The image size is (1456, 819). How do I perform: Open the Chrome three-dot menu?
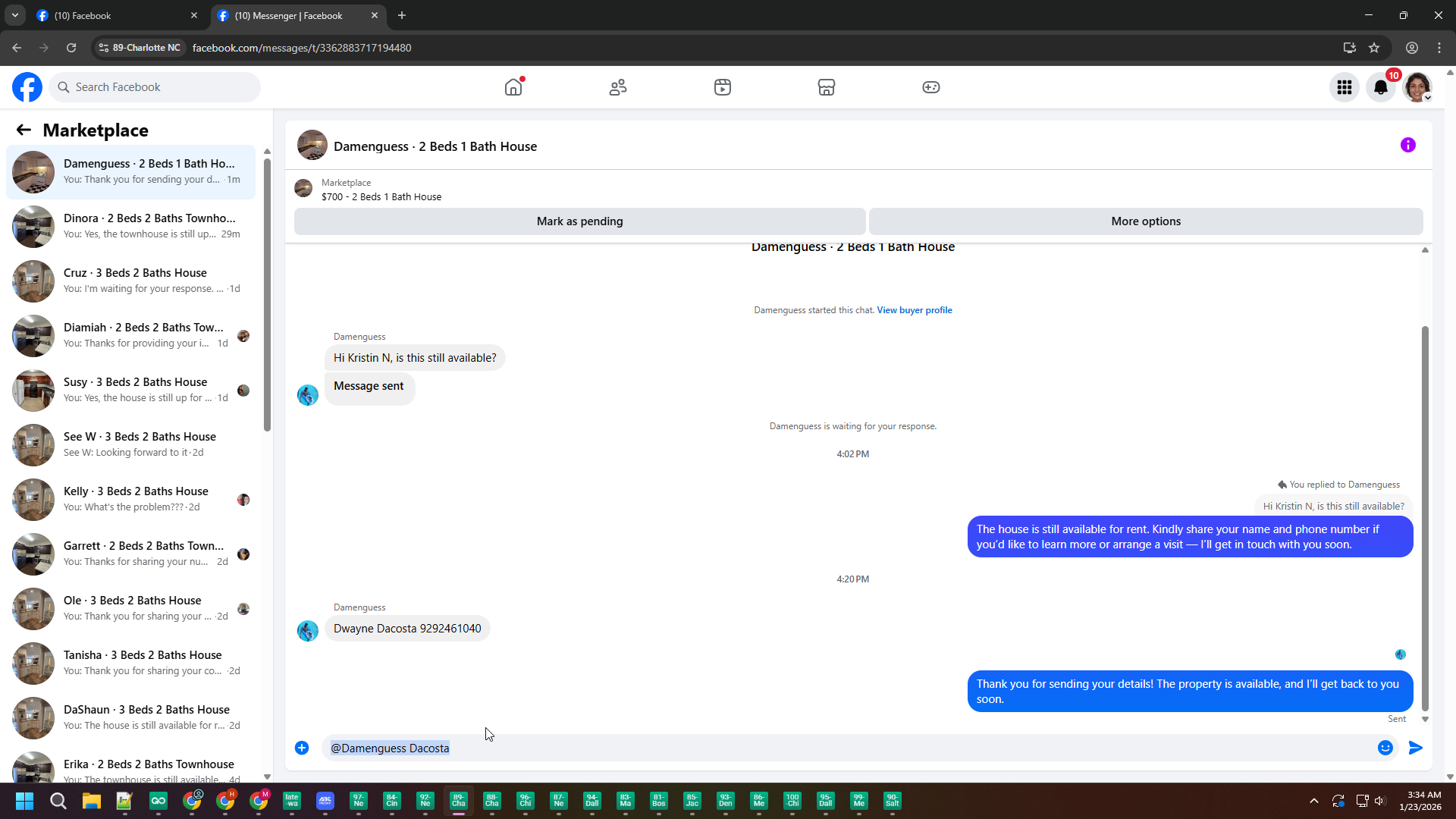[1439, 48]
